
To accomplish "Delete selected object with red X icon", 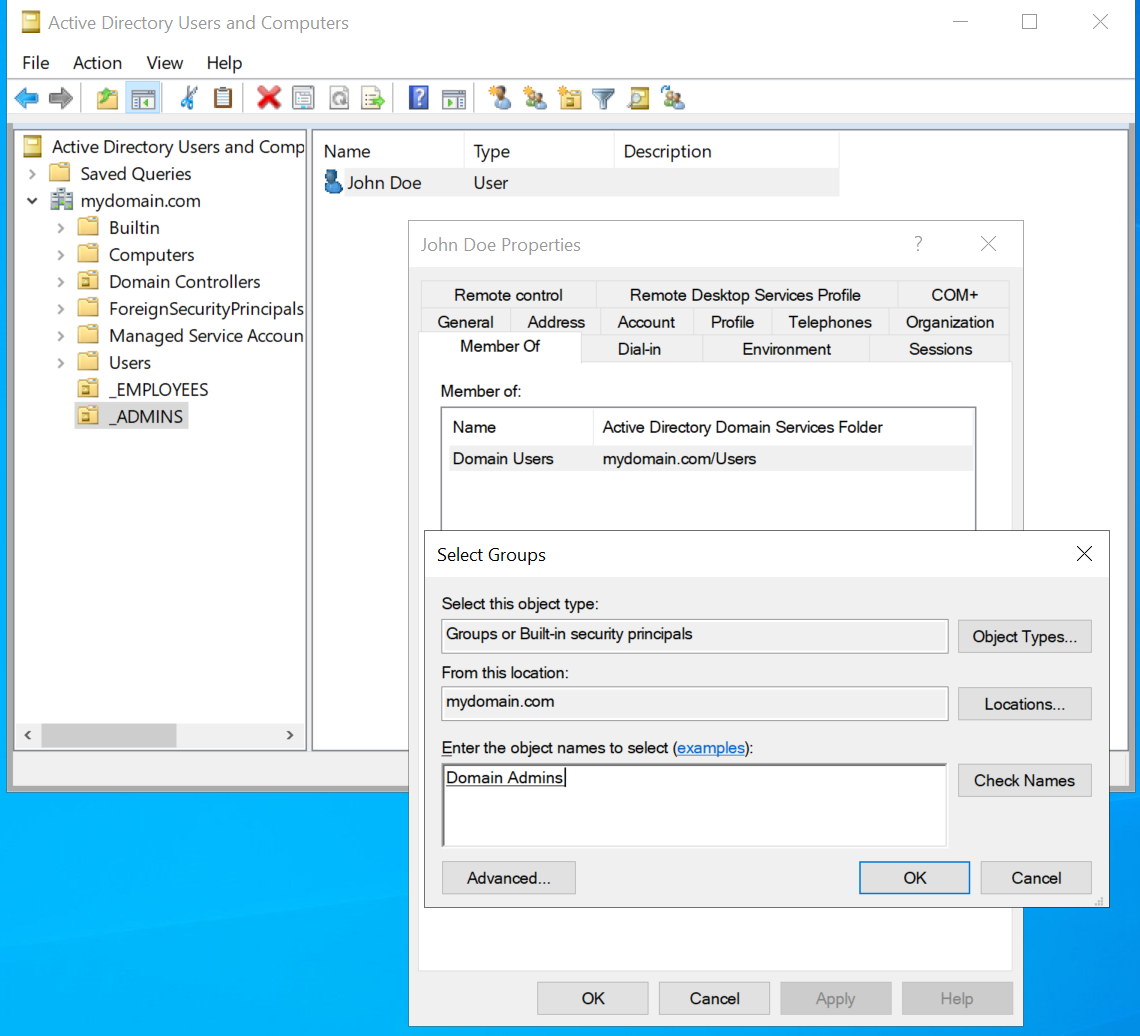I will pos(270,97).
